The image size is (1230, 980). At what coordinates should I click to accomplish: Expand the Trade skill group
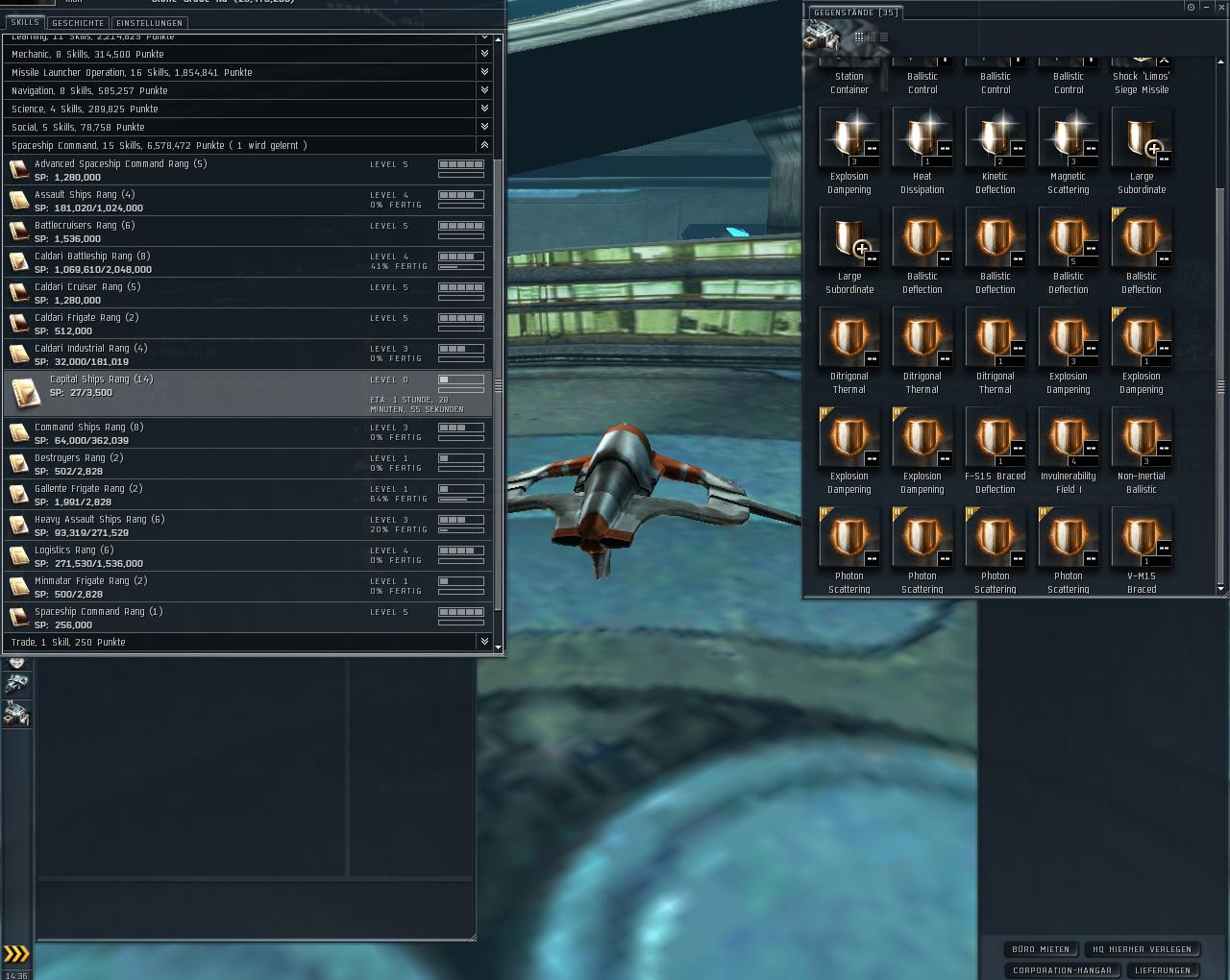[484, 642]
